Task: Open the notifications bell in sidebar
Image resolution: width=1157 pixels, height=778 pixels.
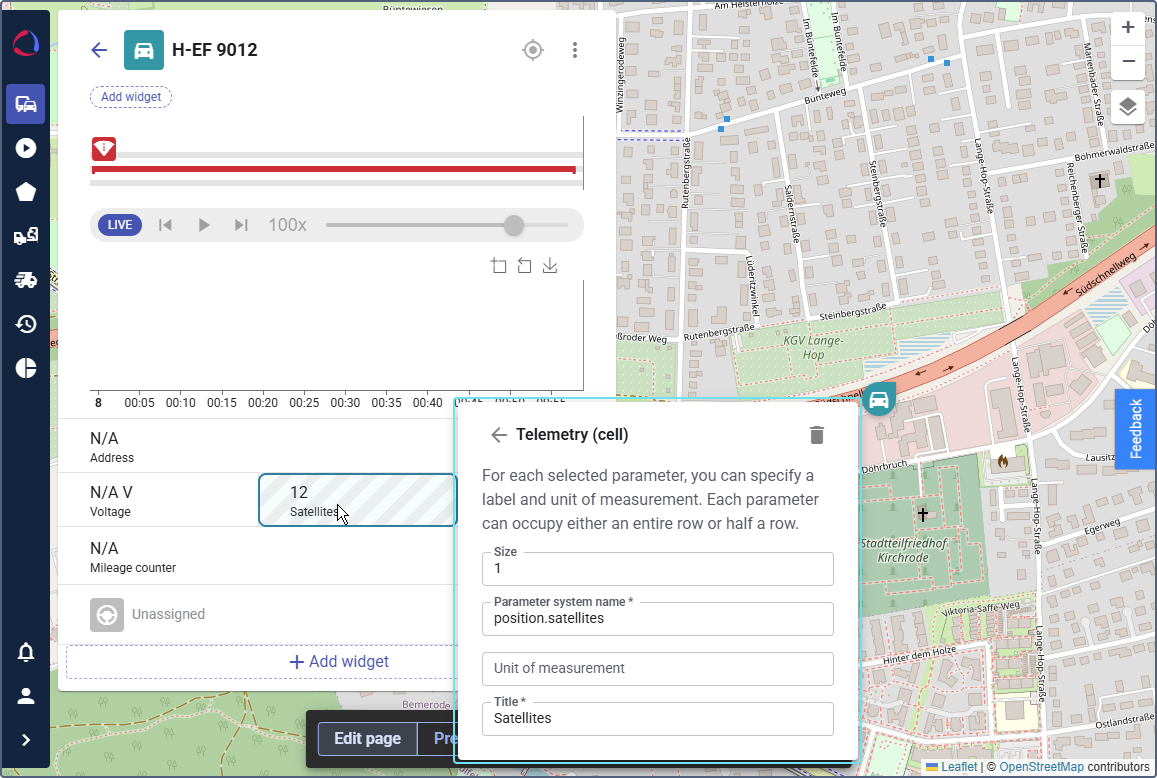Action: 26,653
